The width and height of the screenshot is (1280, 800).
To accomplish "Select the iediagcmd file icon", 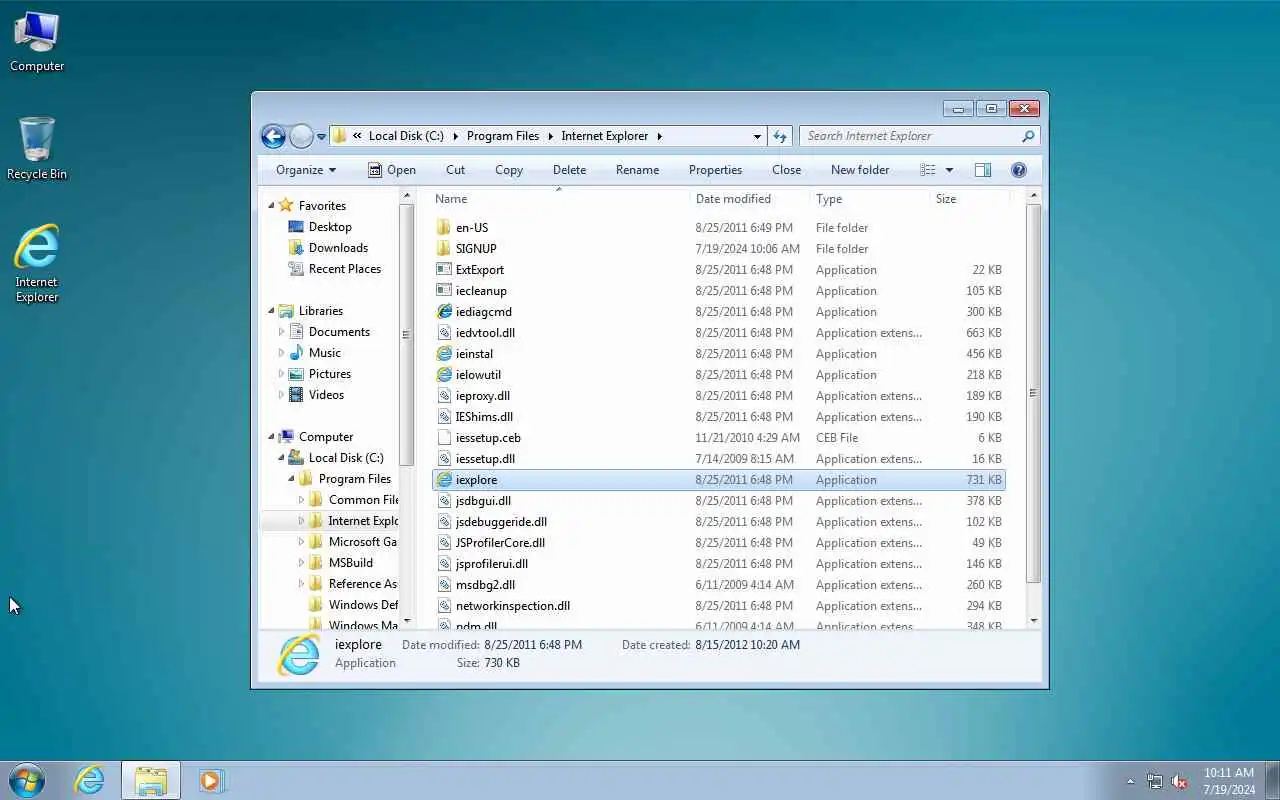I will tap(445, 312).
